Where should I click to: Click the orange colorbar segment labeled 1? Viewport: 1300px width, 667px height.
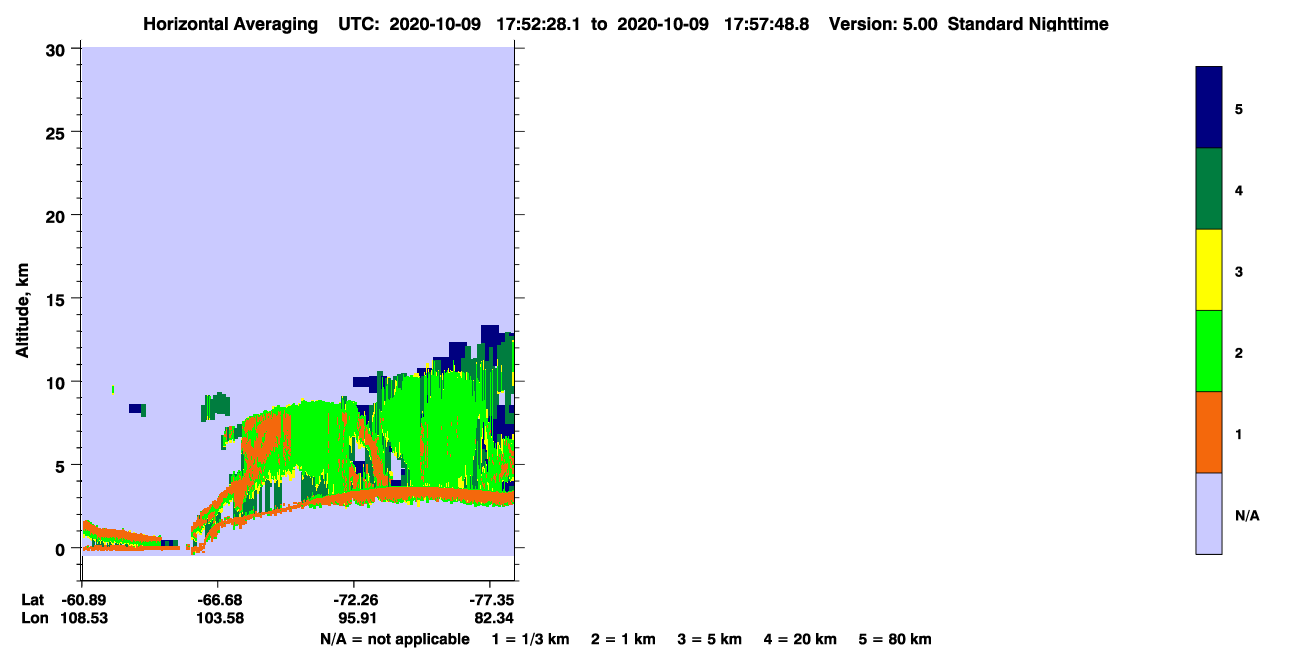click(1208, 432)
